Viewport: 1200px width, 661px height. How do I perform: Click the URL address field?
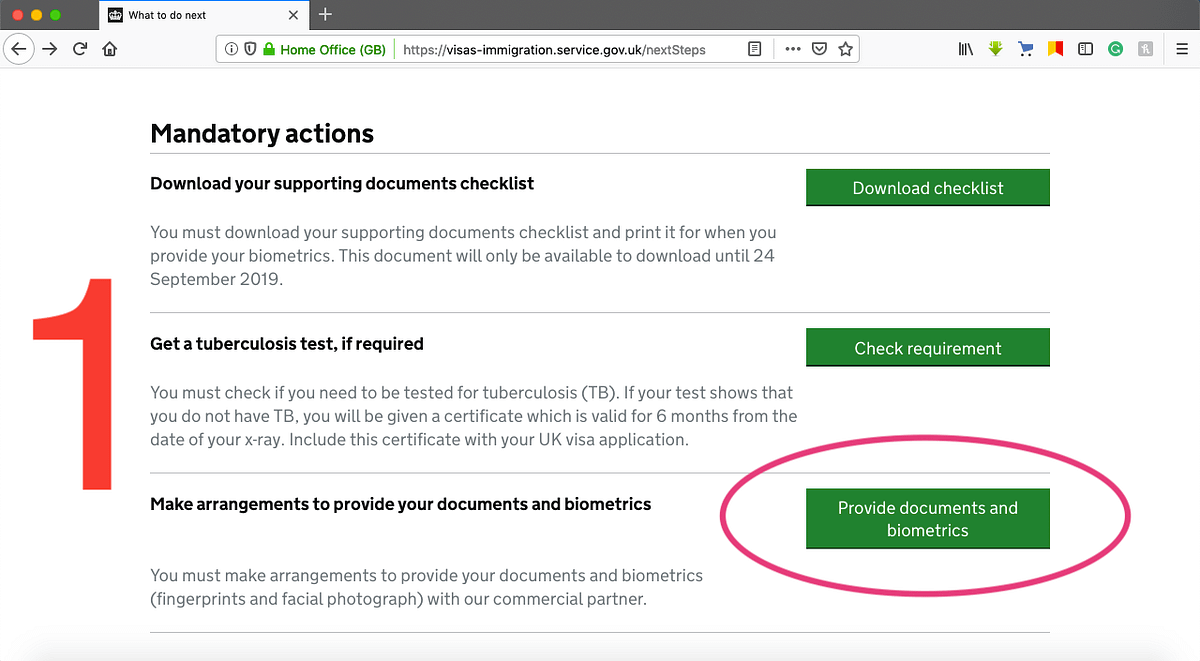point(560,49)
